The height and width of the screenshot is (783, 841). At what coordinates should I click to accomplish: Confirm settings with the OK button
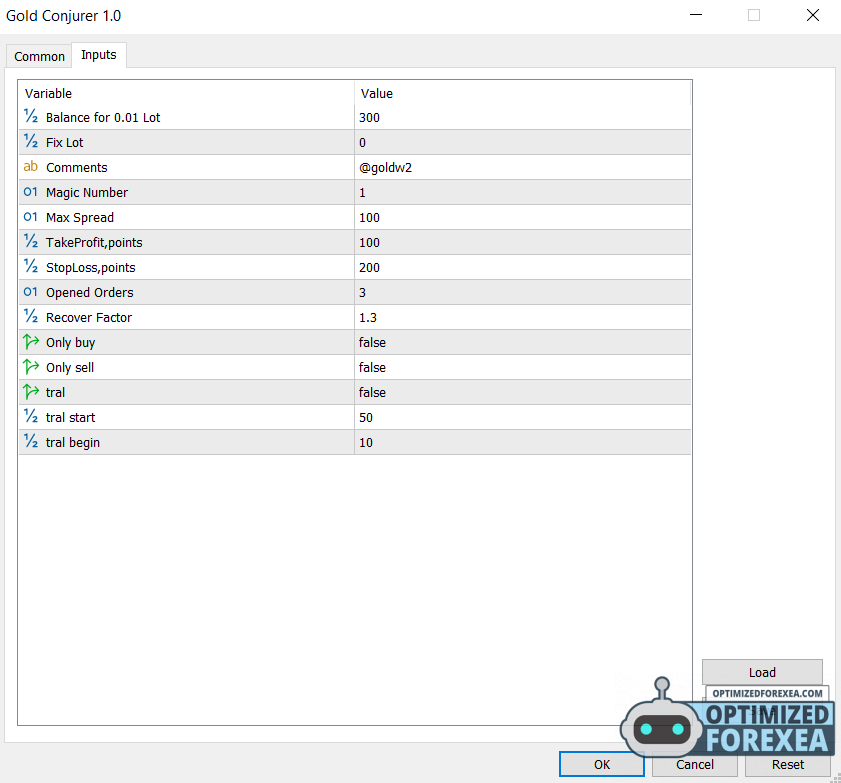(x=602, y=764)
